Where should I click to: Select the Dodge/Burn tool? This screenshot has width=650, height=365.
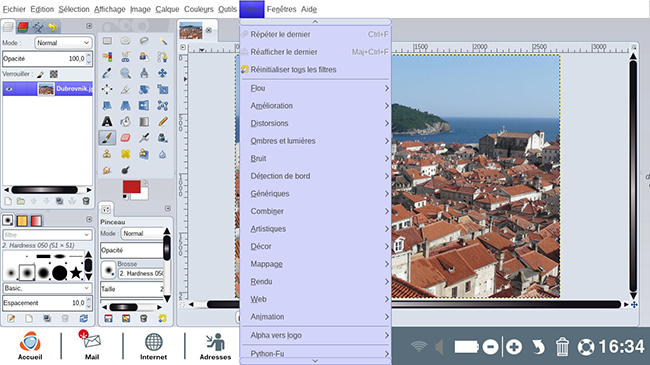[125, 170]
